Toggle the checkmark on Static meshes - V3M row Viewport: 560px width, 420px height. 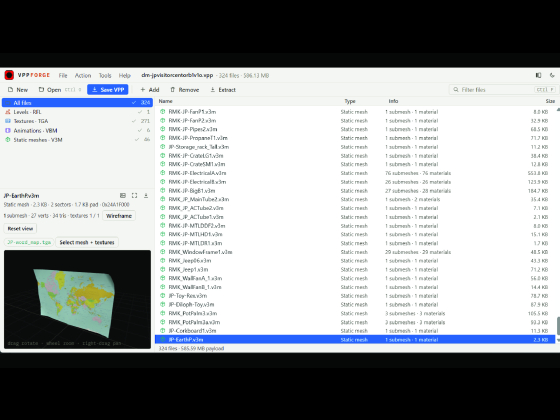coord(136,140)
